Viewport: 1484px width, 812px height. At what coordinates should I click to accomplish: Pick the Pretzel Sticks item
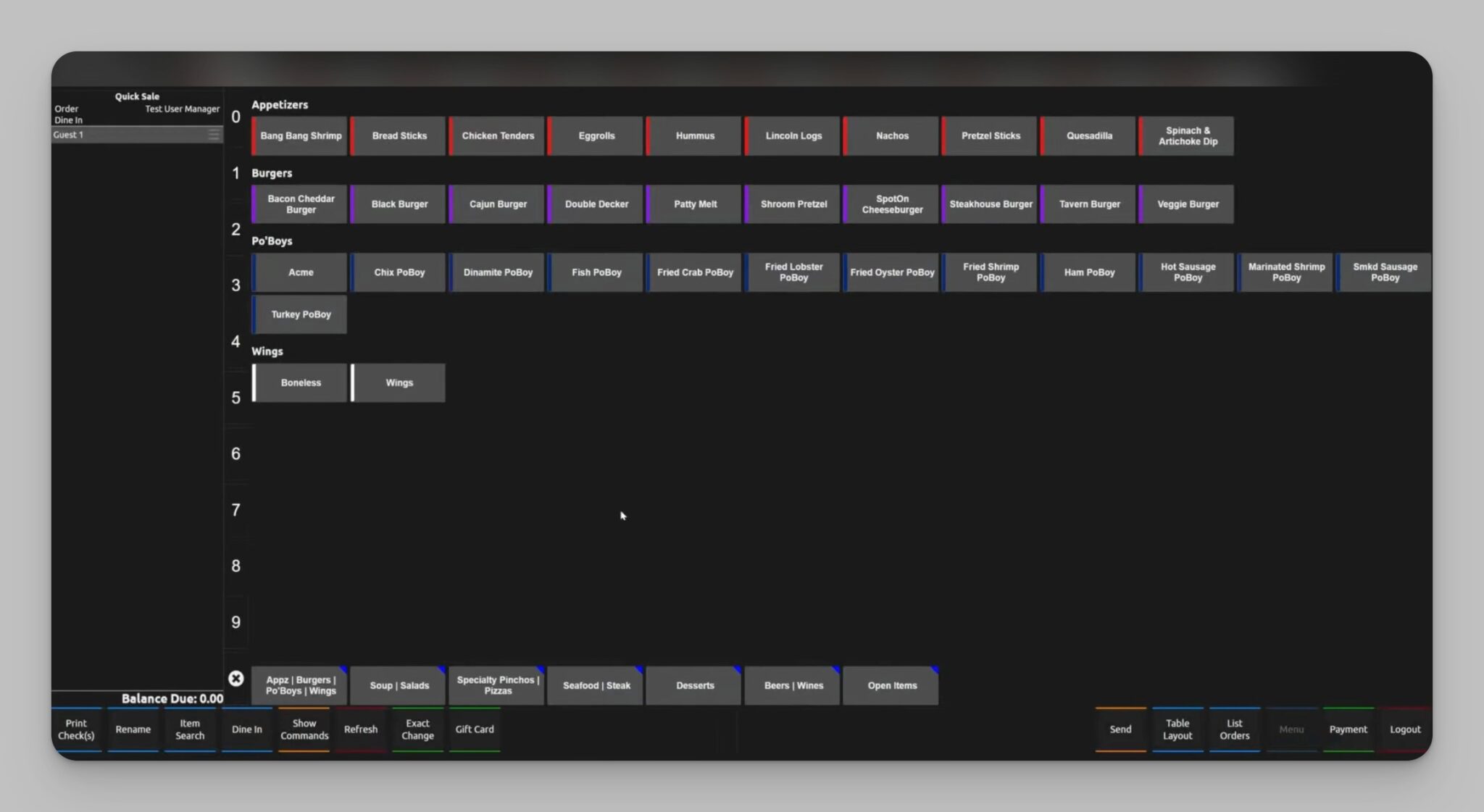tap(989, 136)
